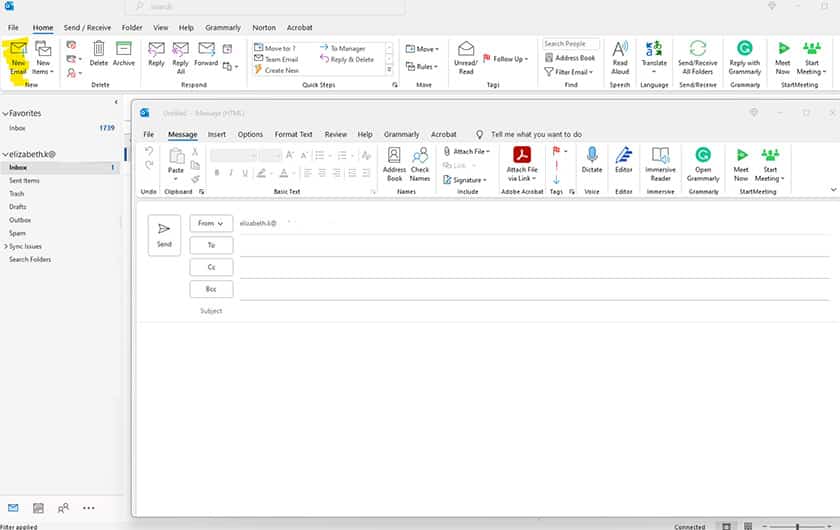840x530 pixels.
Task: Click Send button in message window
Action: click(164, 235)
